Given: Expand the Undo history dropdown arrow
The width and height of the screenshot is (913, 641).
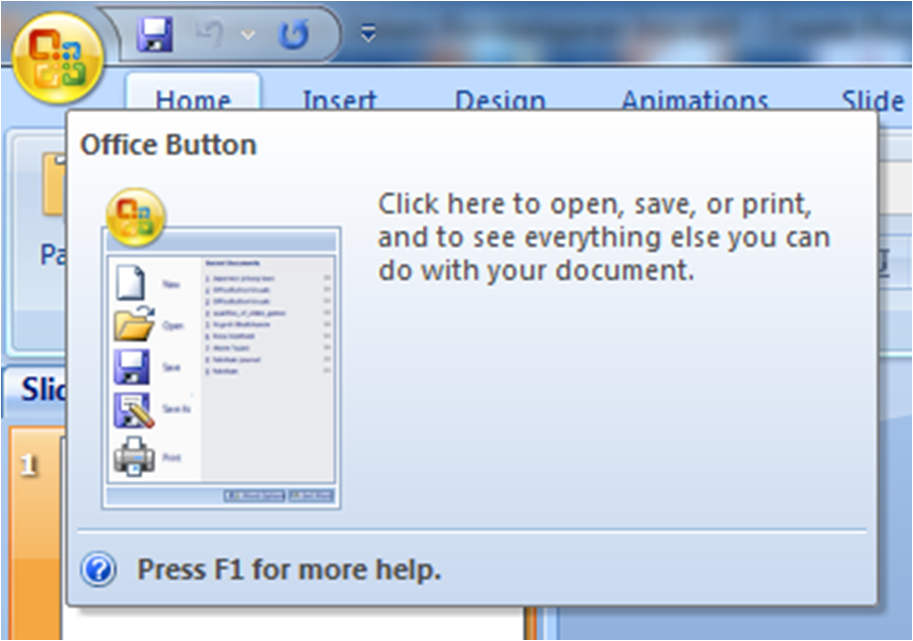Looking at the screenshot, I should tap(248, 36).
